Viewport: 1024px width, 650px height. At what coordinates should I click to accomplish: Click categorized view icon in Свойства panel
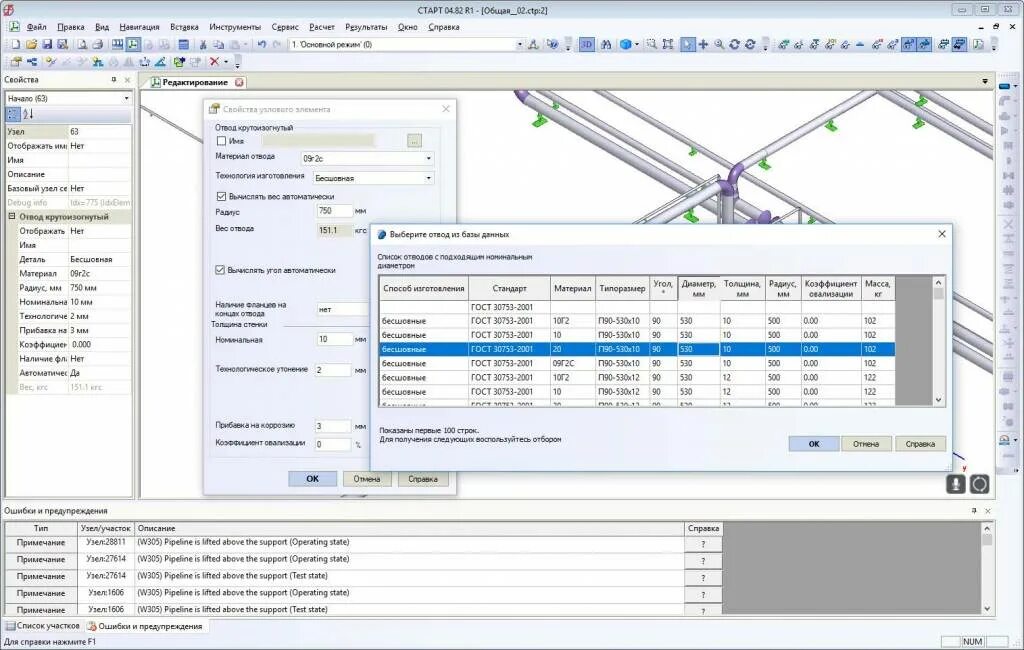click(x=13, y=114)
